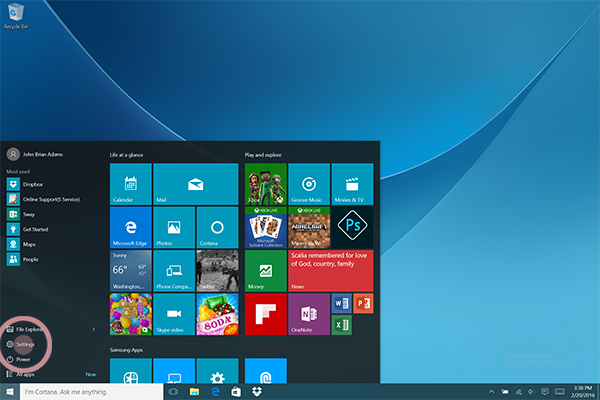This screenshot has width=600, height=400.
Task: Open the Xbox tile
Action: 266,184
